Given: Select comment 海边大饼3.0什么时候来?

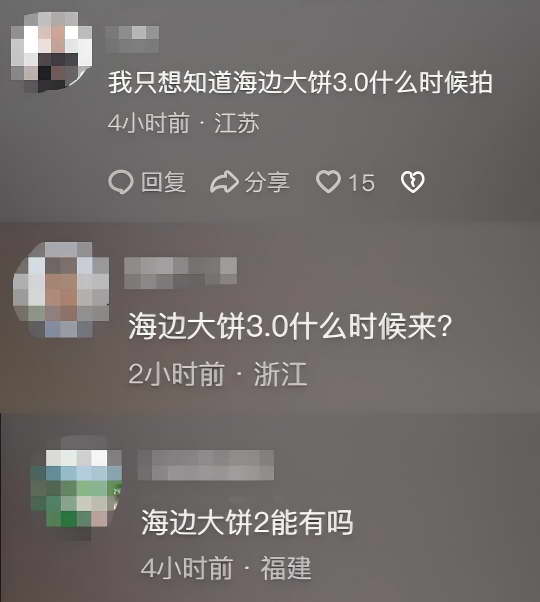Looking at the screenshot, I should pos(290,326).
